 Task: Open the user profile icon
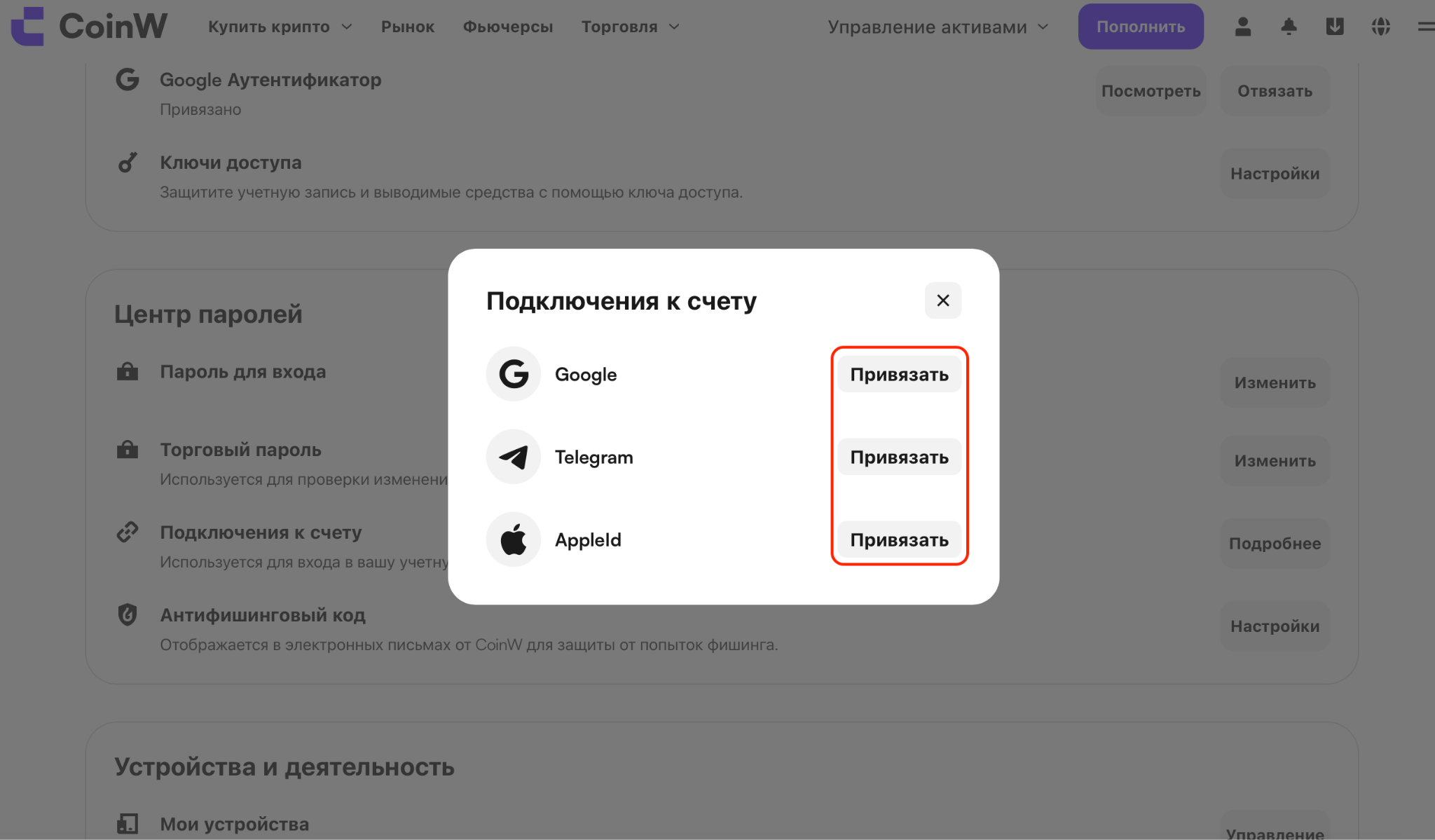1243,27
